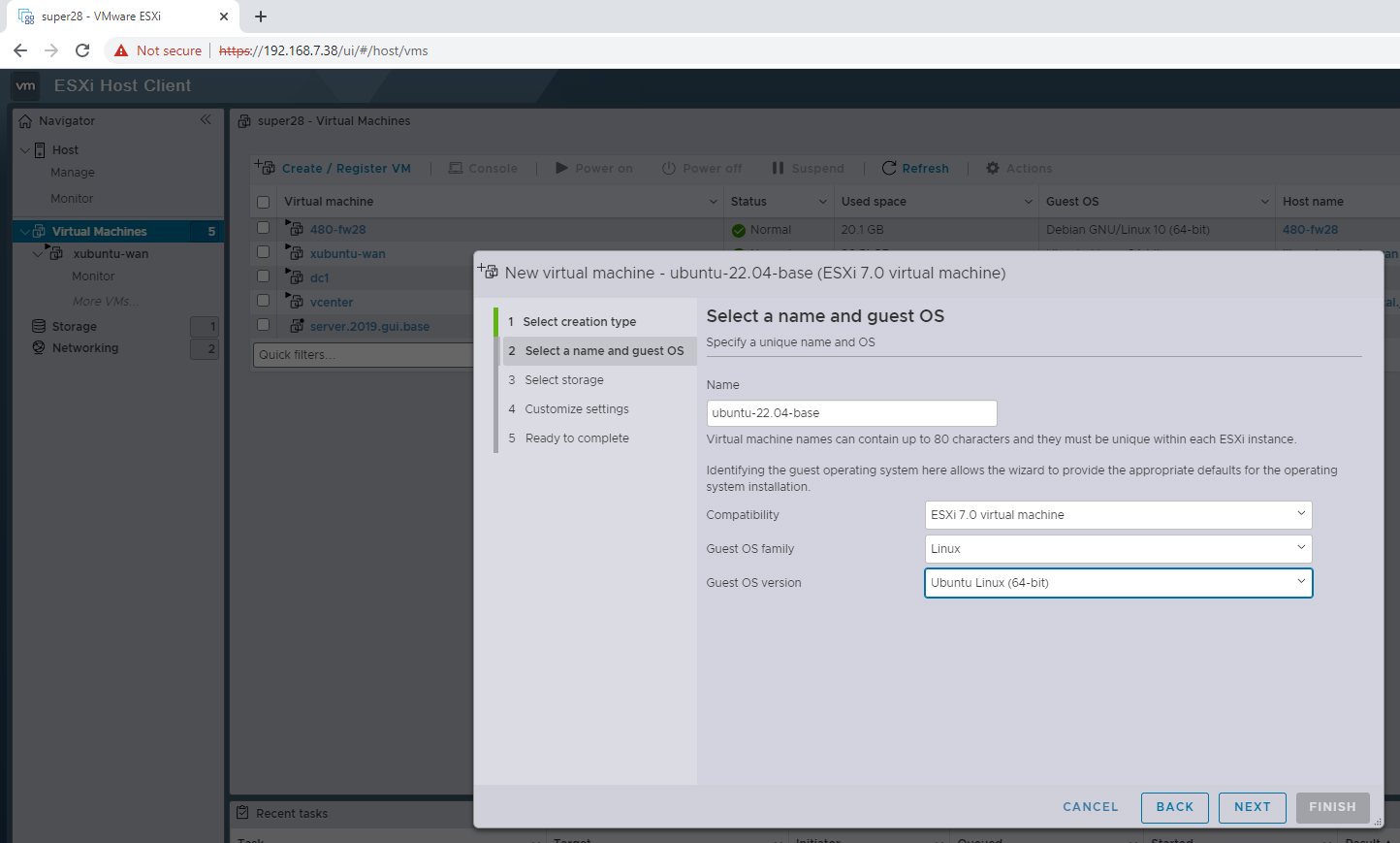
Task: Click the VM icon beside vcenter
Action: [x=295, y=301]
